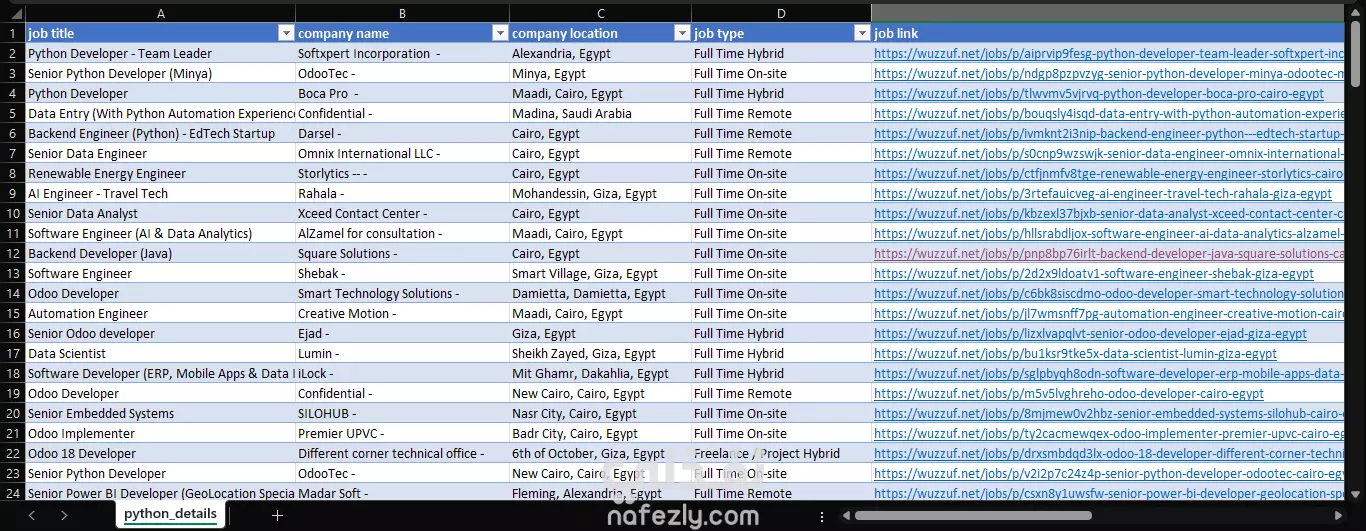Image resolution: width=1366 pixels, height=531 pixels.
Task: Open the company location column filter dropdown
Action: tap(681, 33)
